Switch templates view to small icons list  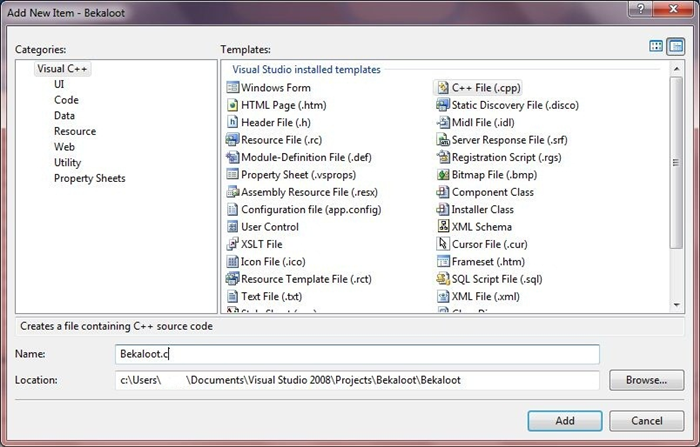click(676, 46)
